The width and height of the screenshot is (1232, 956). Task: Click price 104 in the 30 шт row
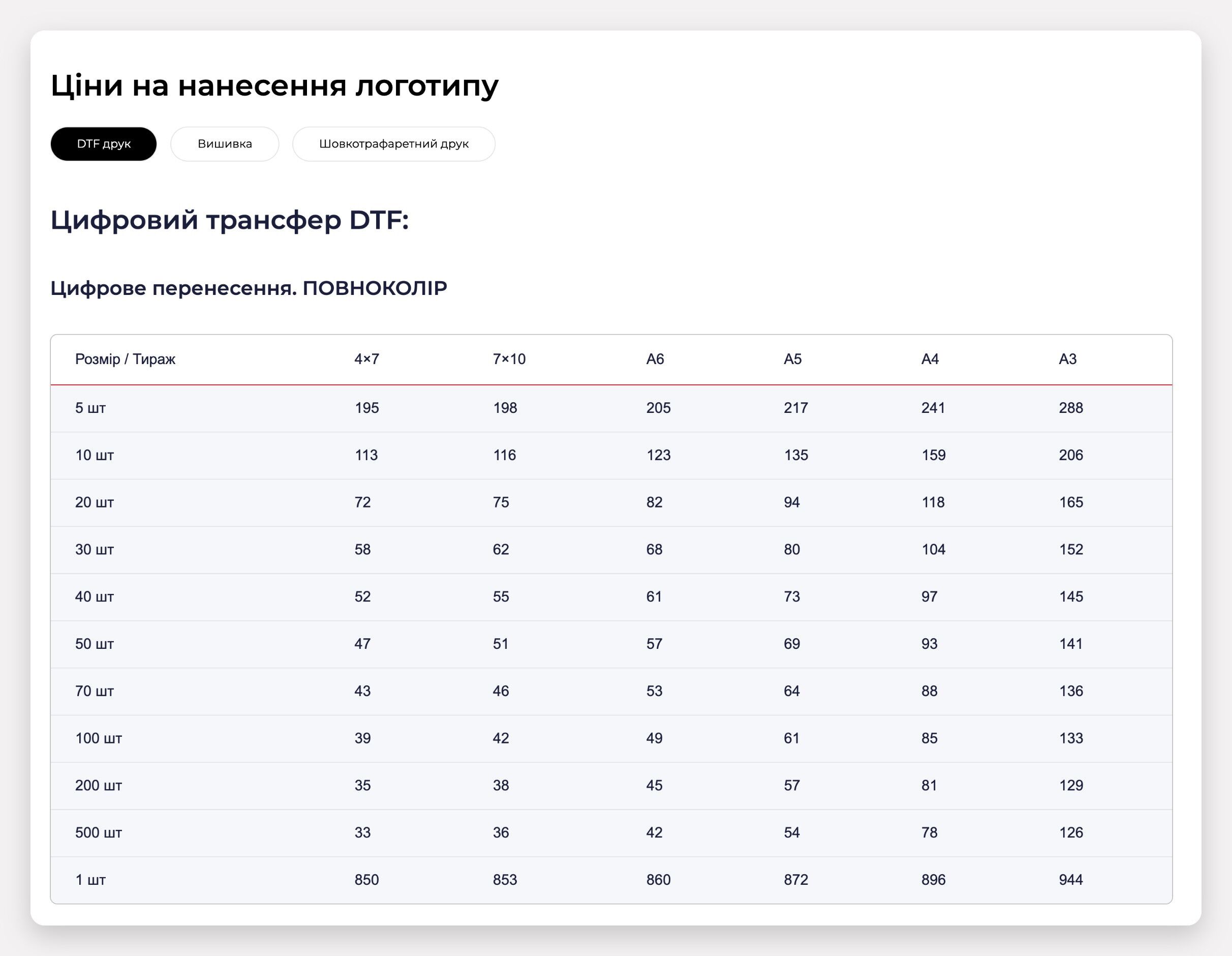[934, 550]
